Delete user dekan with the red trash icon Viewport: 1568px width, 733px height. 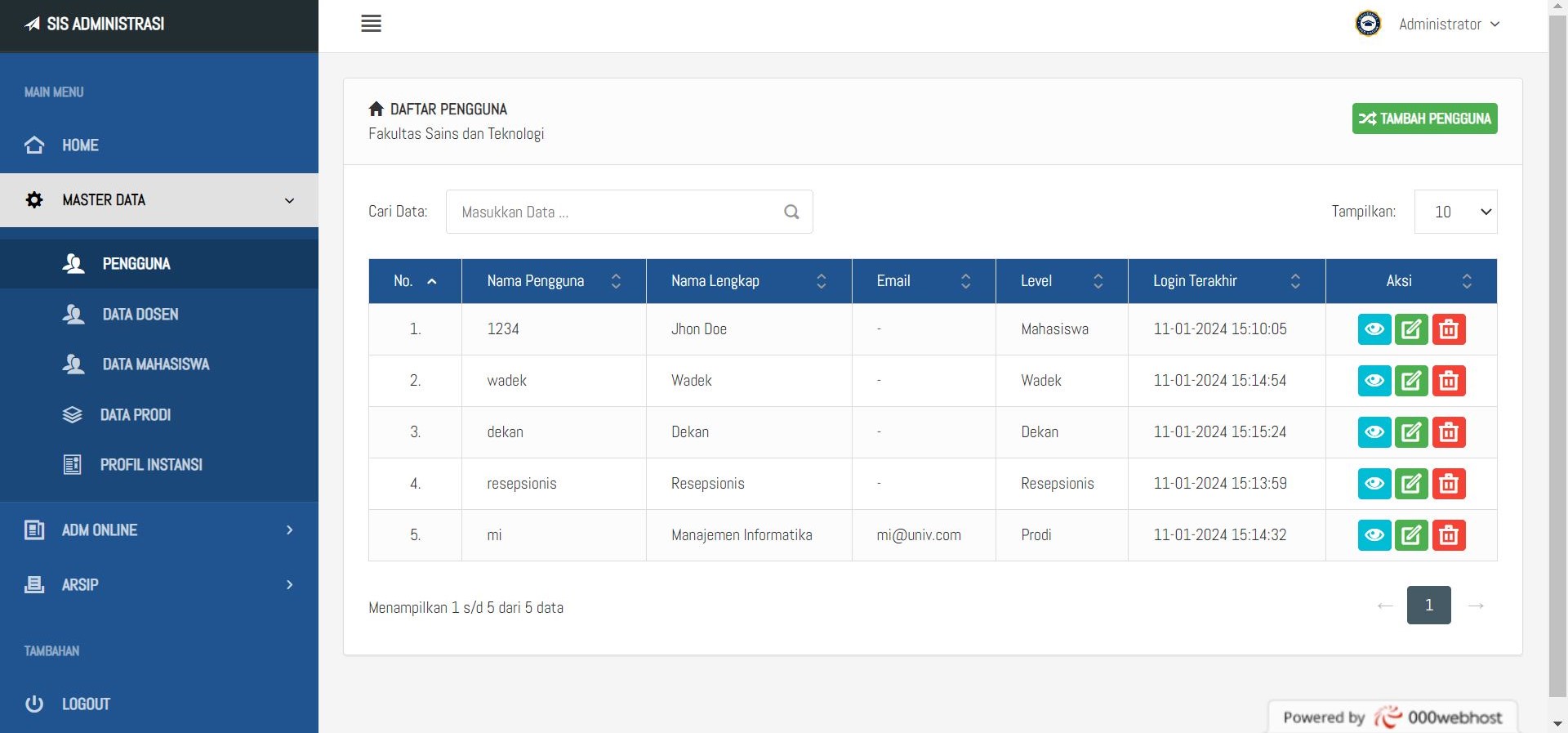[1449, 432]
